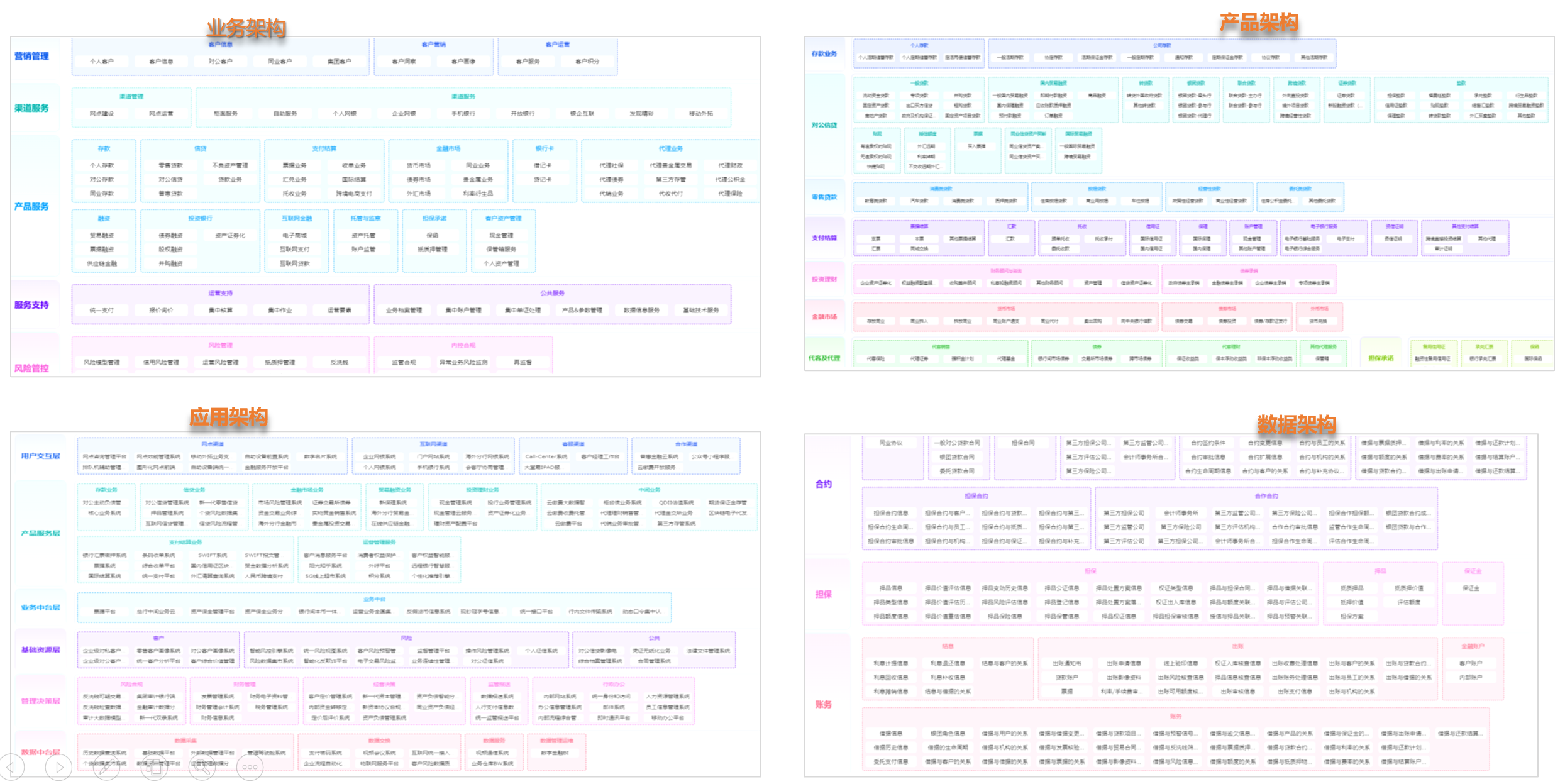Click the 渠道服务 row label

pos(31,108)
